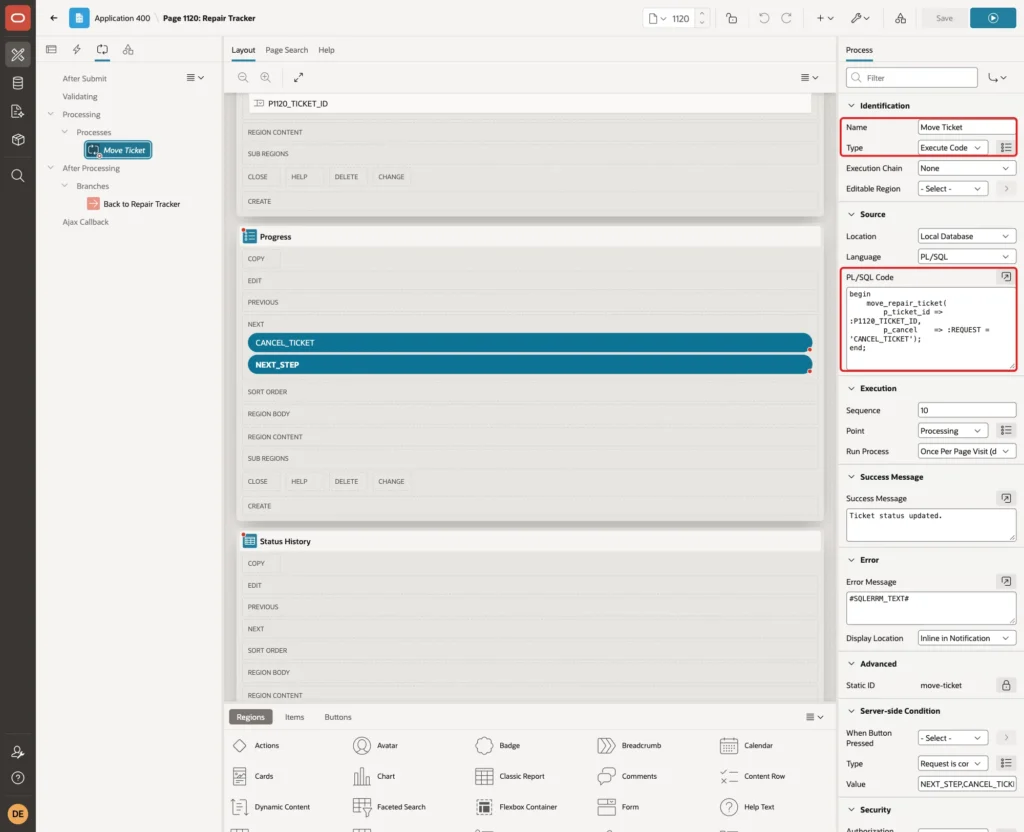Open the process Type list-of-values button
The width and height of the screenshot is (1024, 832).
coord(1006,148)
